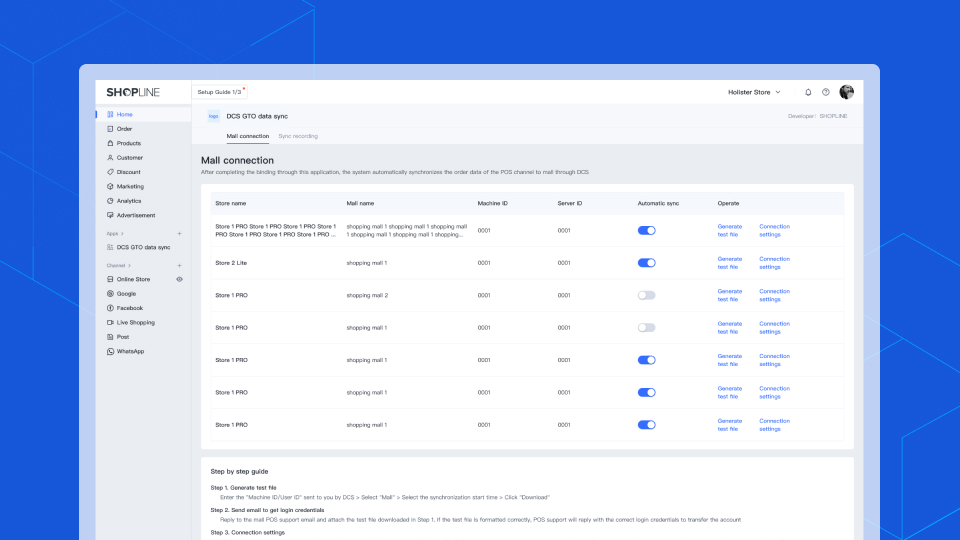Open the Live Shopping channel
960x540 pixels.
(x=136, y=323)
